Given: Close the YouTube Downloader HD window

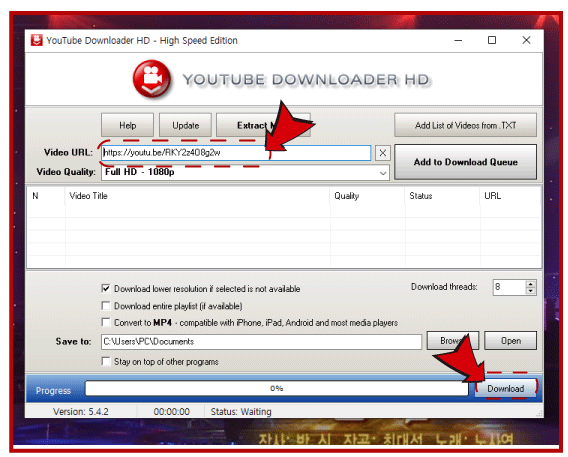Looking at the screenshot, I should click(x=526, y=40).
